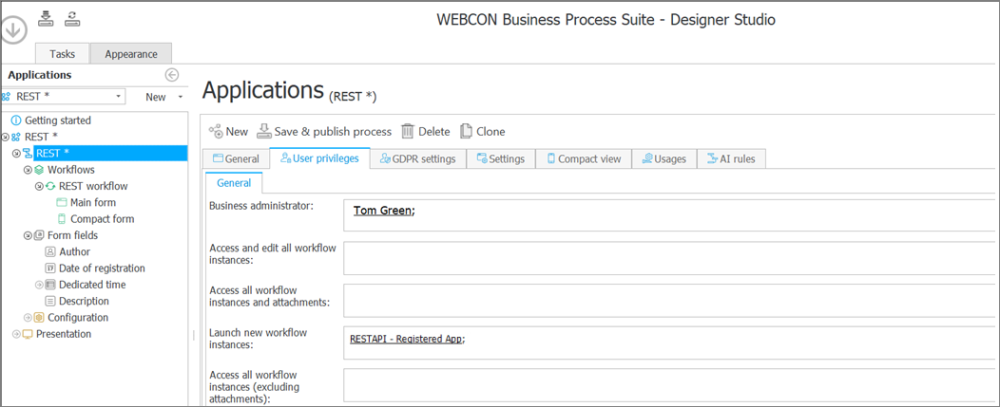Viewport: 1000px width, 407px height.
Task: Expand the Presentation tree node
Action: click(16, 334)
